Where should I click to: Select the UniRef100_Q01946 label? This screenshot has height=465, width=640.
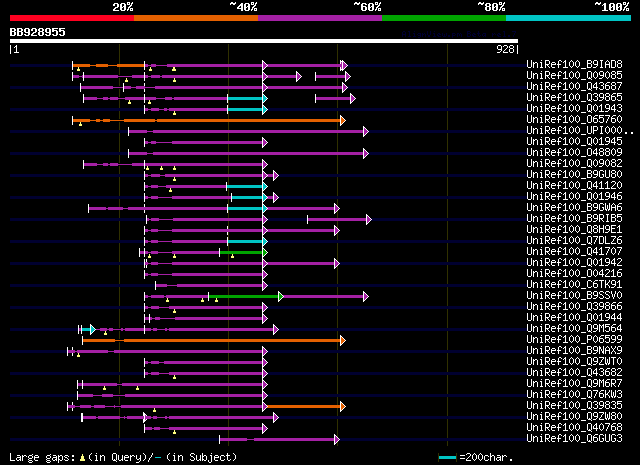[x=574, y=197]
